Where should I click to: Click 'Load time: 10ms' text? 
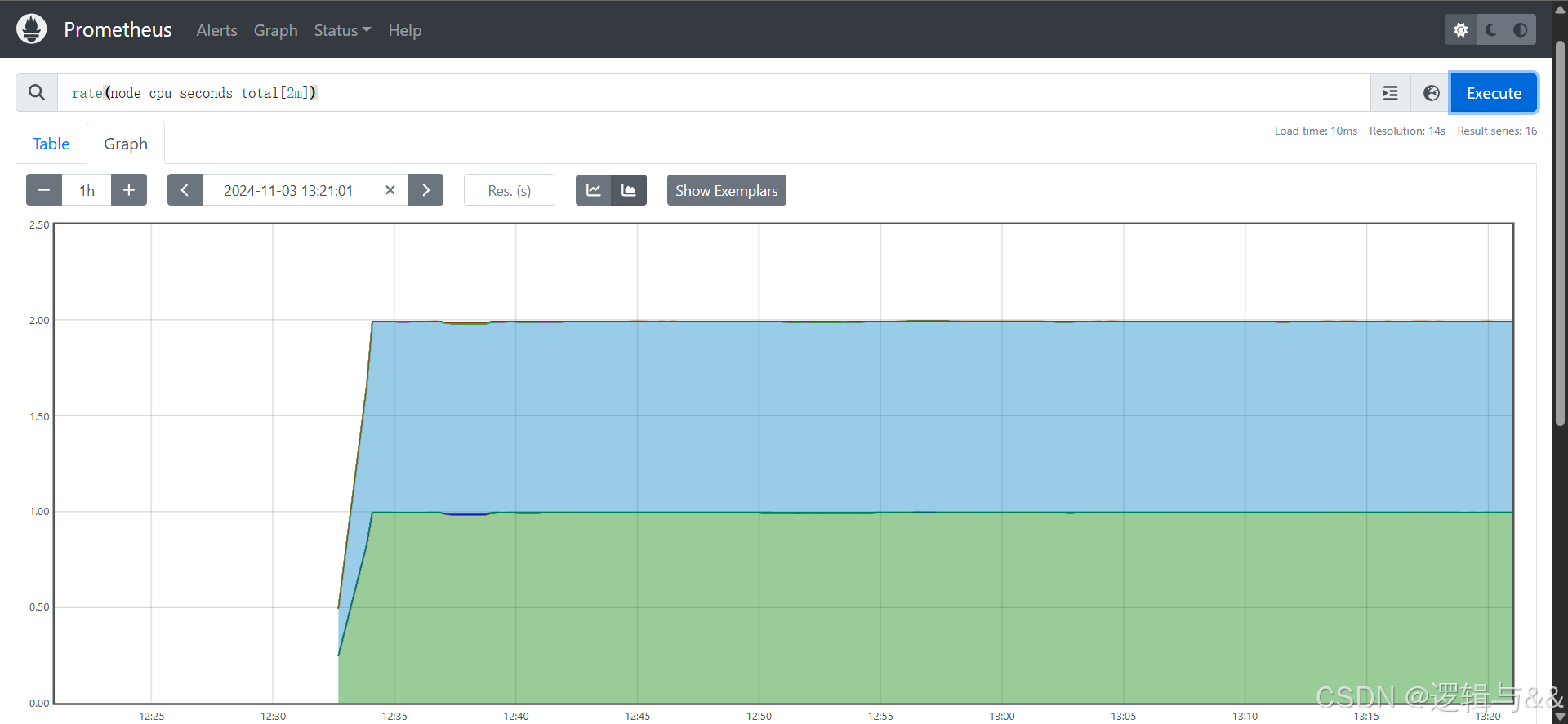coord(1316,131)
